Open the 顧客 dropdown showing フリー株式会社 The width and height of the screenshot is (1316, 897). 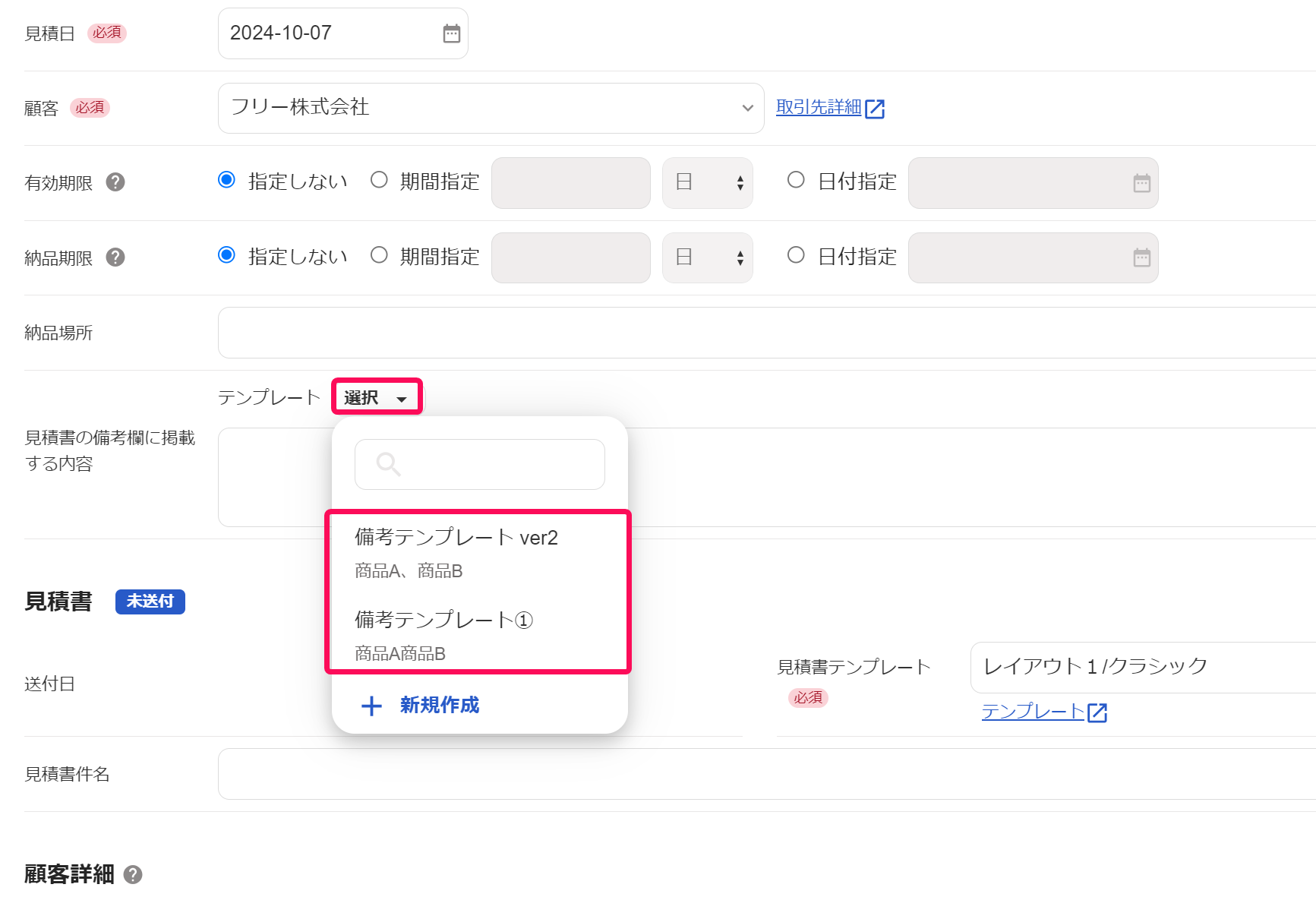click(491, 108)
